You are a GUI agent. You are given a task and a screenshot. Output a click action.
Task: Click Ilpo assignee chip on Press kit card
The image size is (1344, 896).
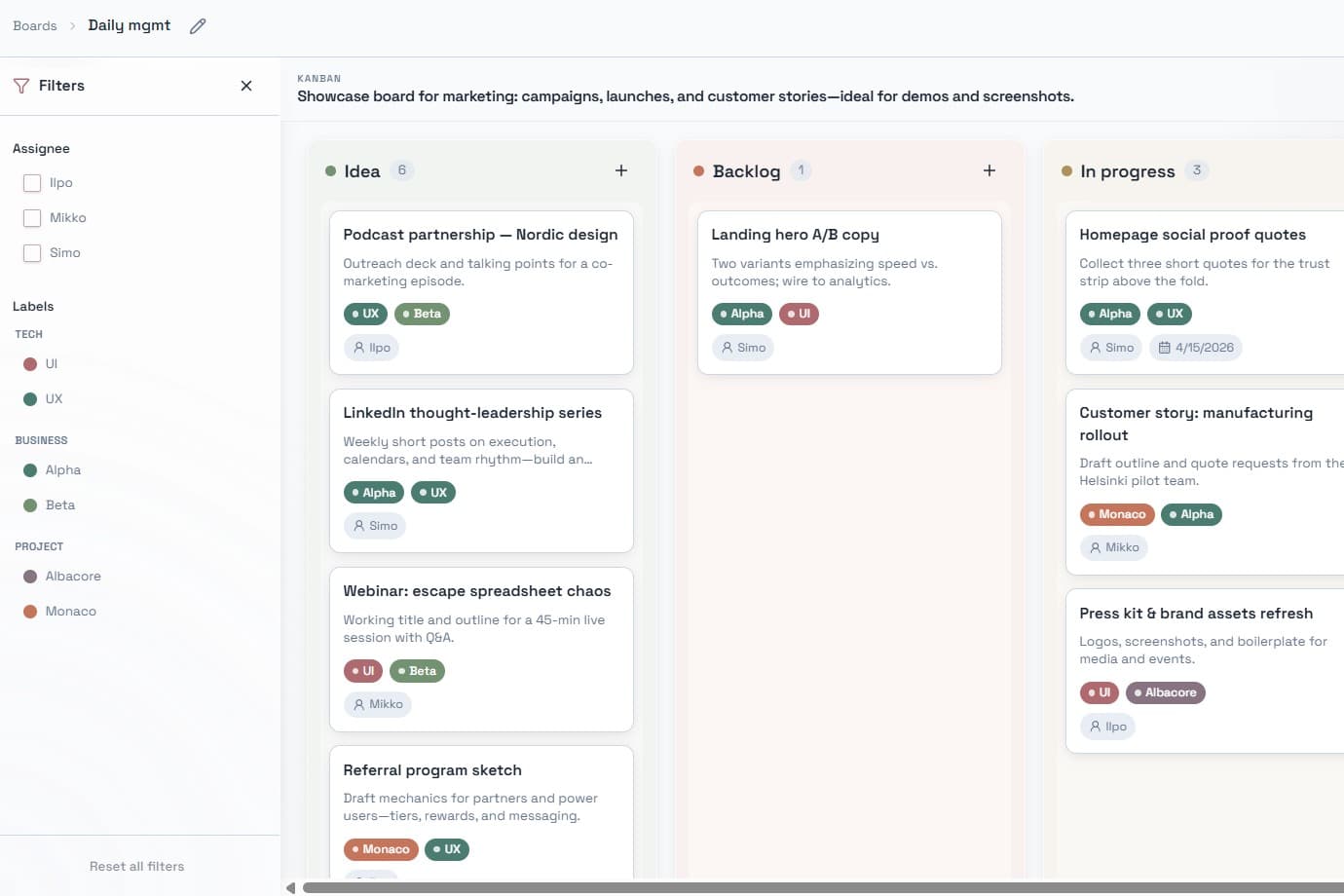[1107, 727]
